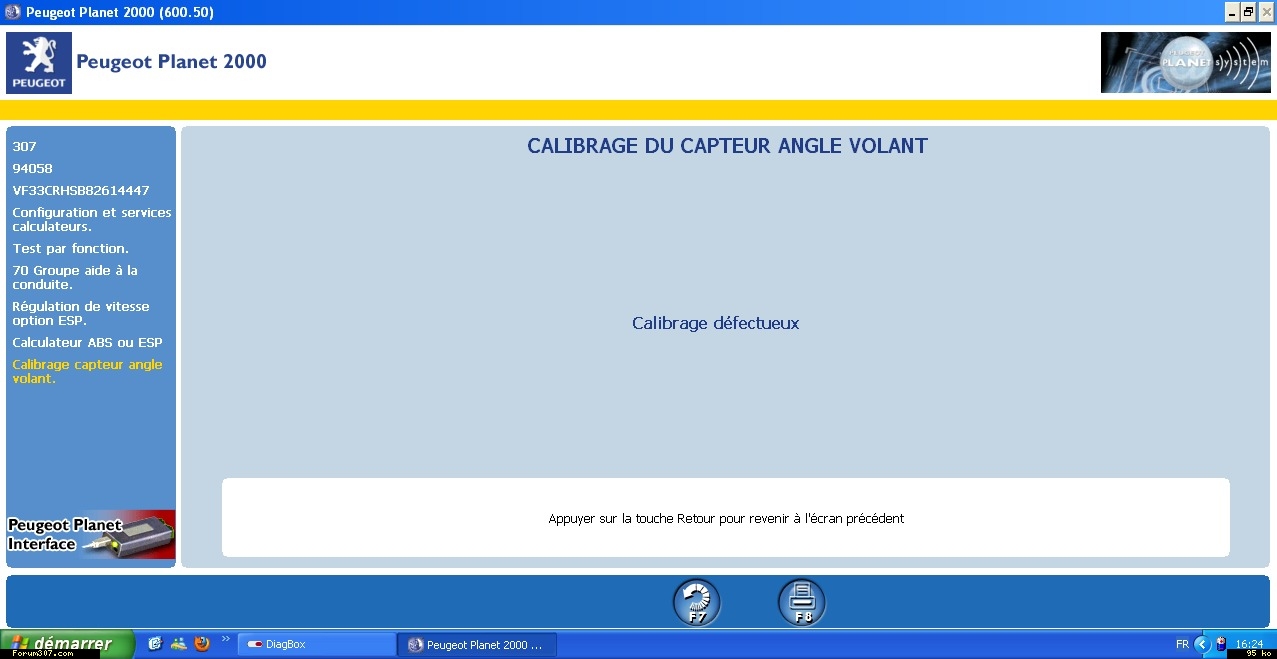
Task: Select Test par fonction in sidebar
Action: click(70, 248)
